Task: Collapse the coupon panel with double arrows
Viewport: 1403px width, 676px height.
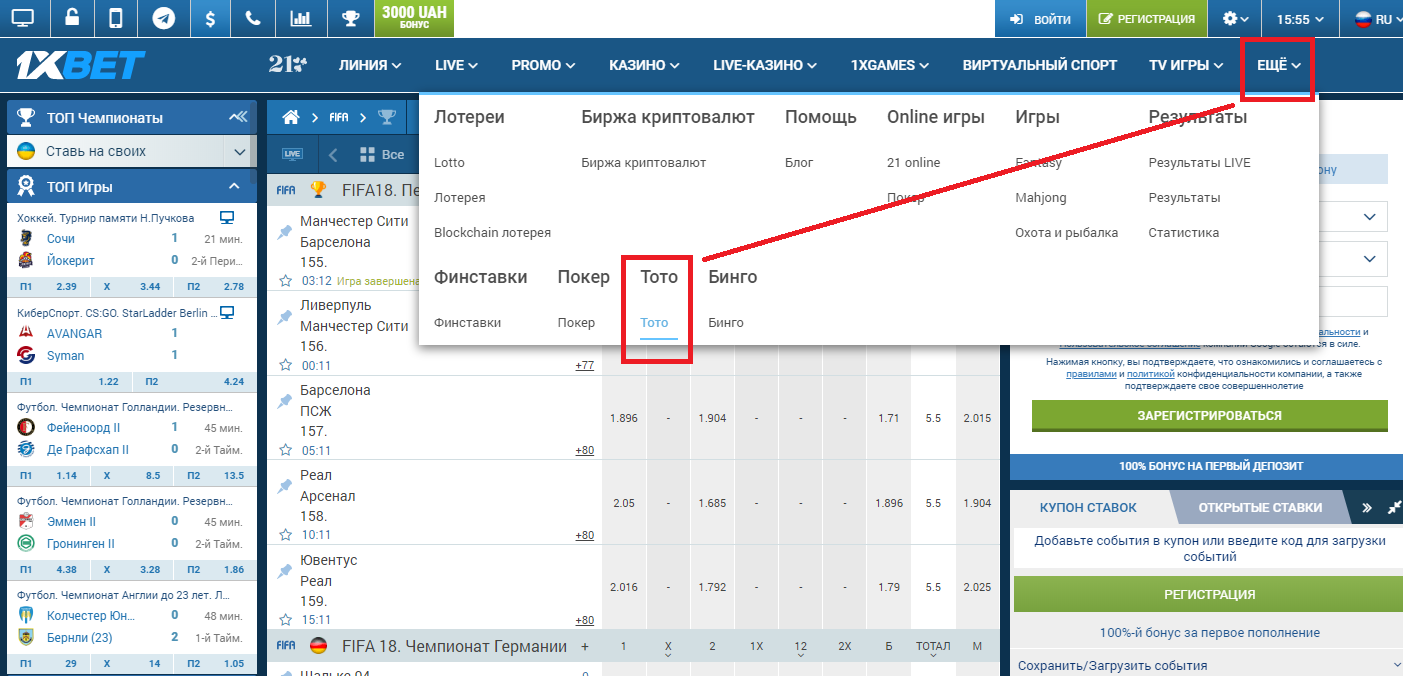Action: click(x=1367, y=507)
